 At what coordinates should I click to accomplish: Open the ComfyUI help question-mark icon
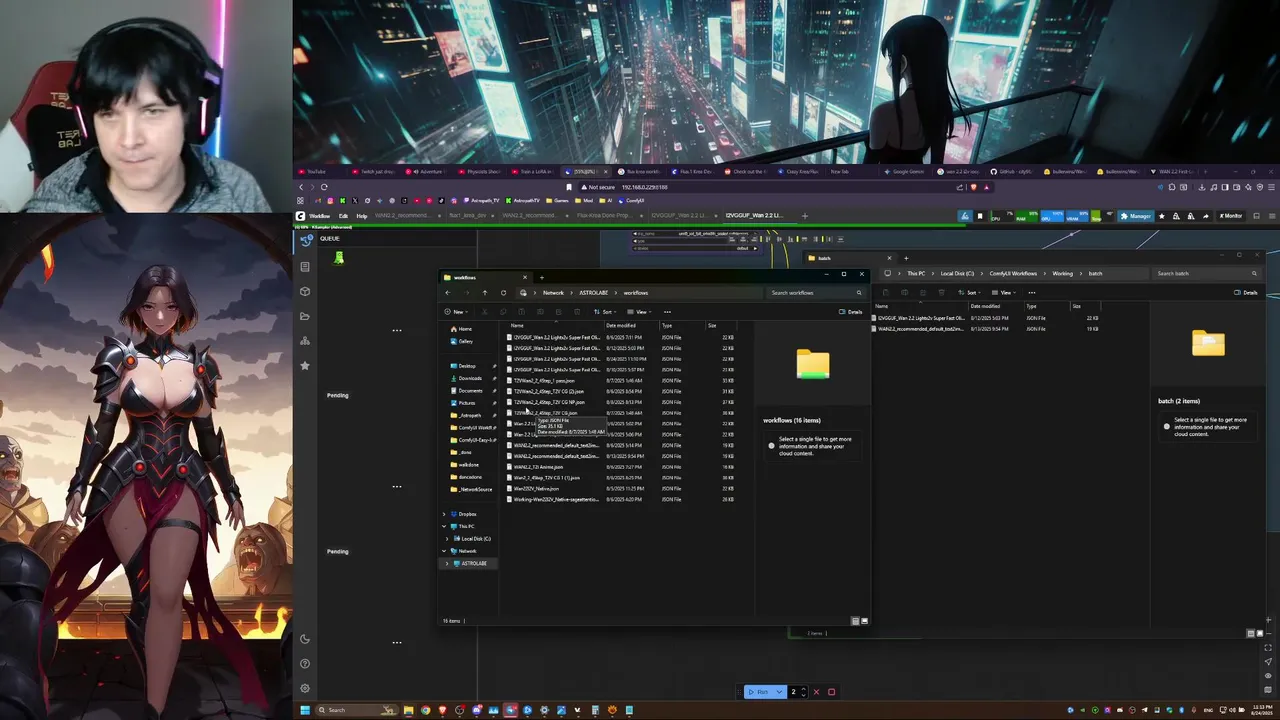pyautogui.click(x=305, y=664)
